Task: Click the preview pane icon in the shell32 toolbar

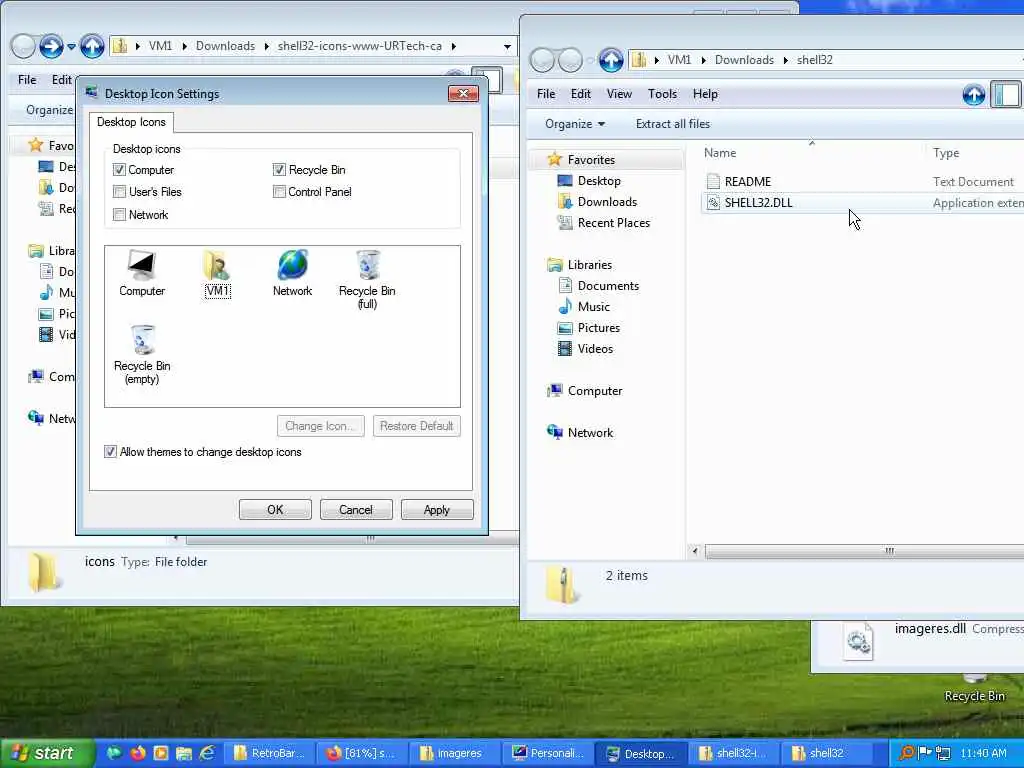Action: click(x=1006, y=95)
